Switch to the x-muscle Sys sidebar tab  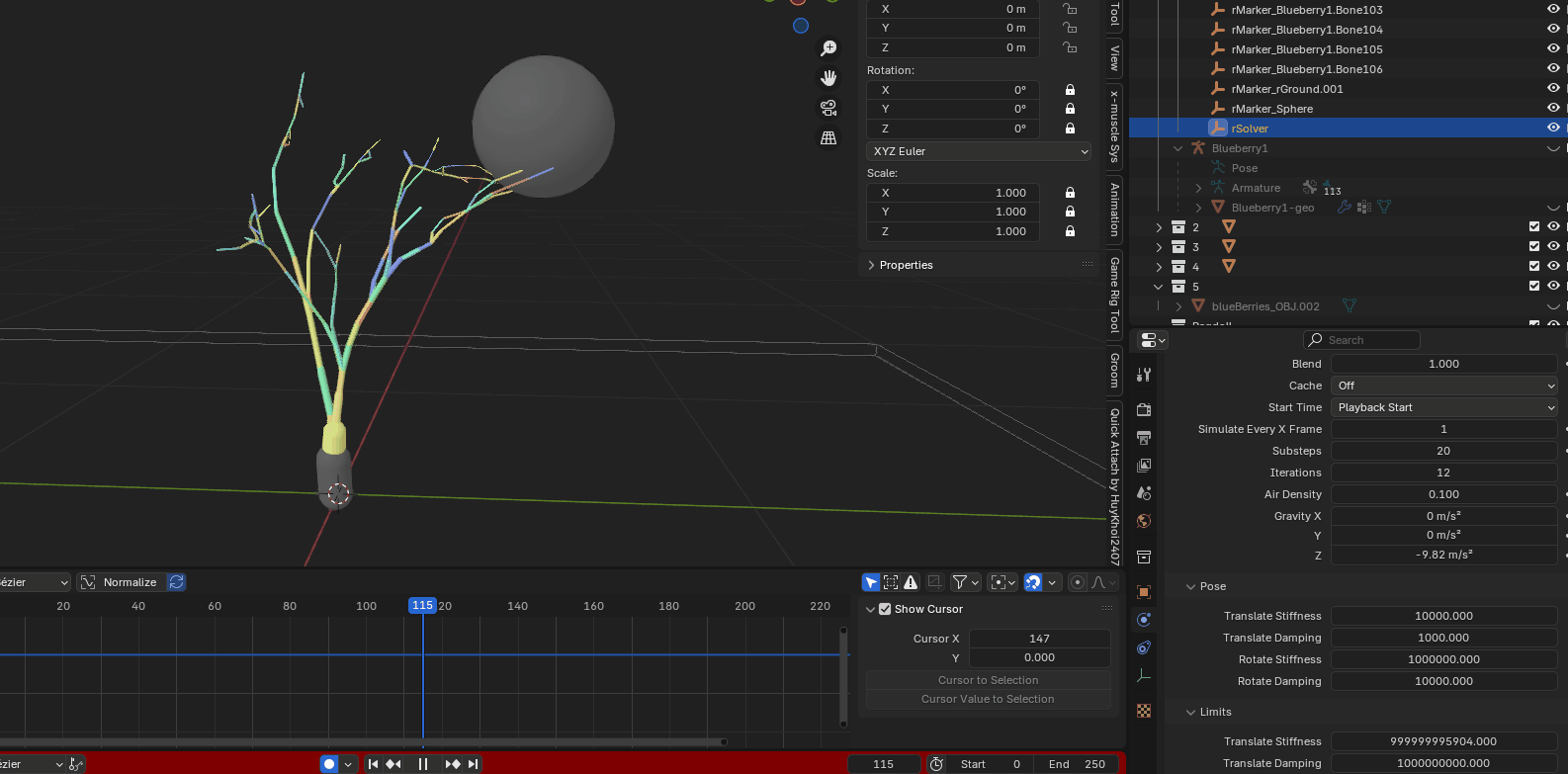[x=1114, y=127]
